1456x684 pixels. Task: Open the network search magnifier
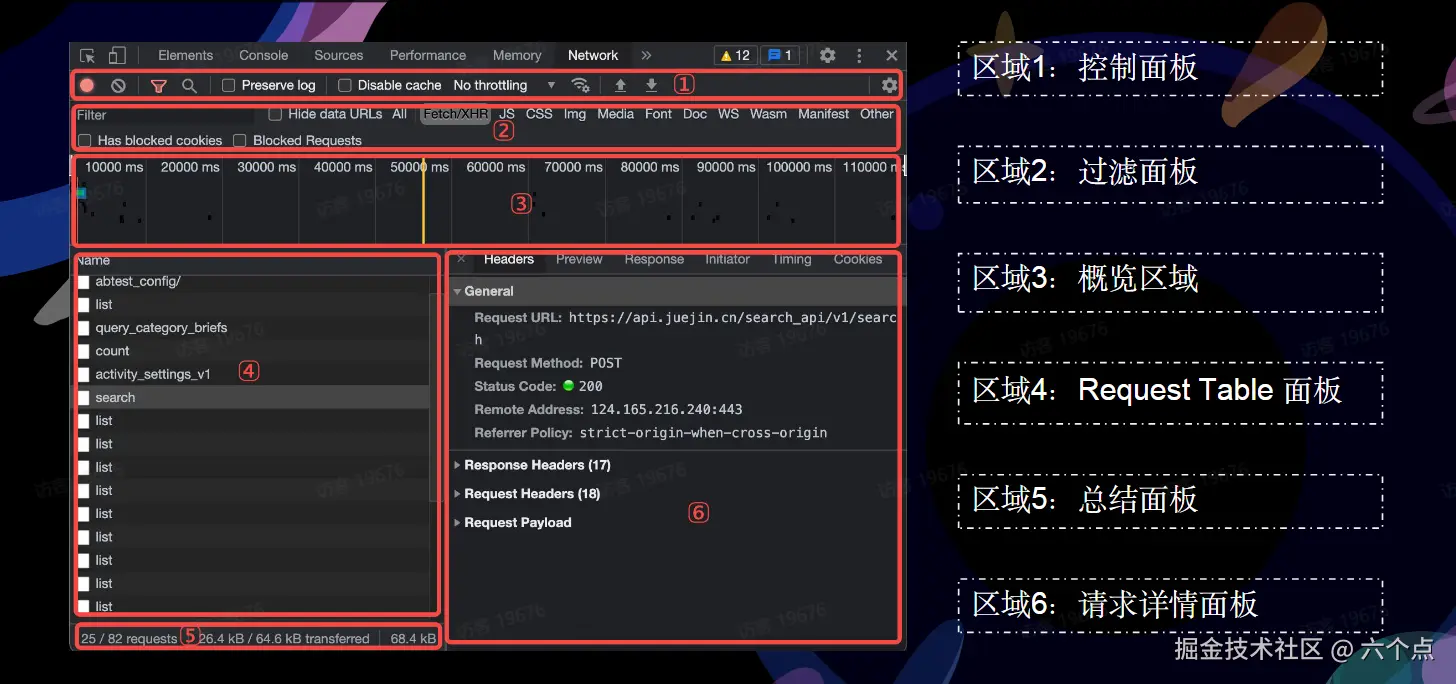click(189, 86)
